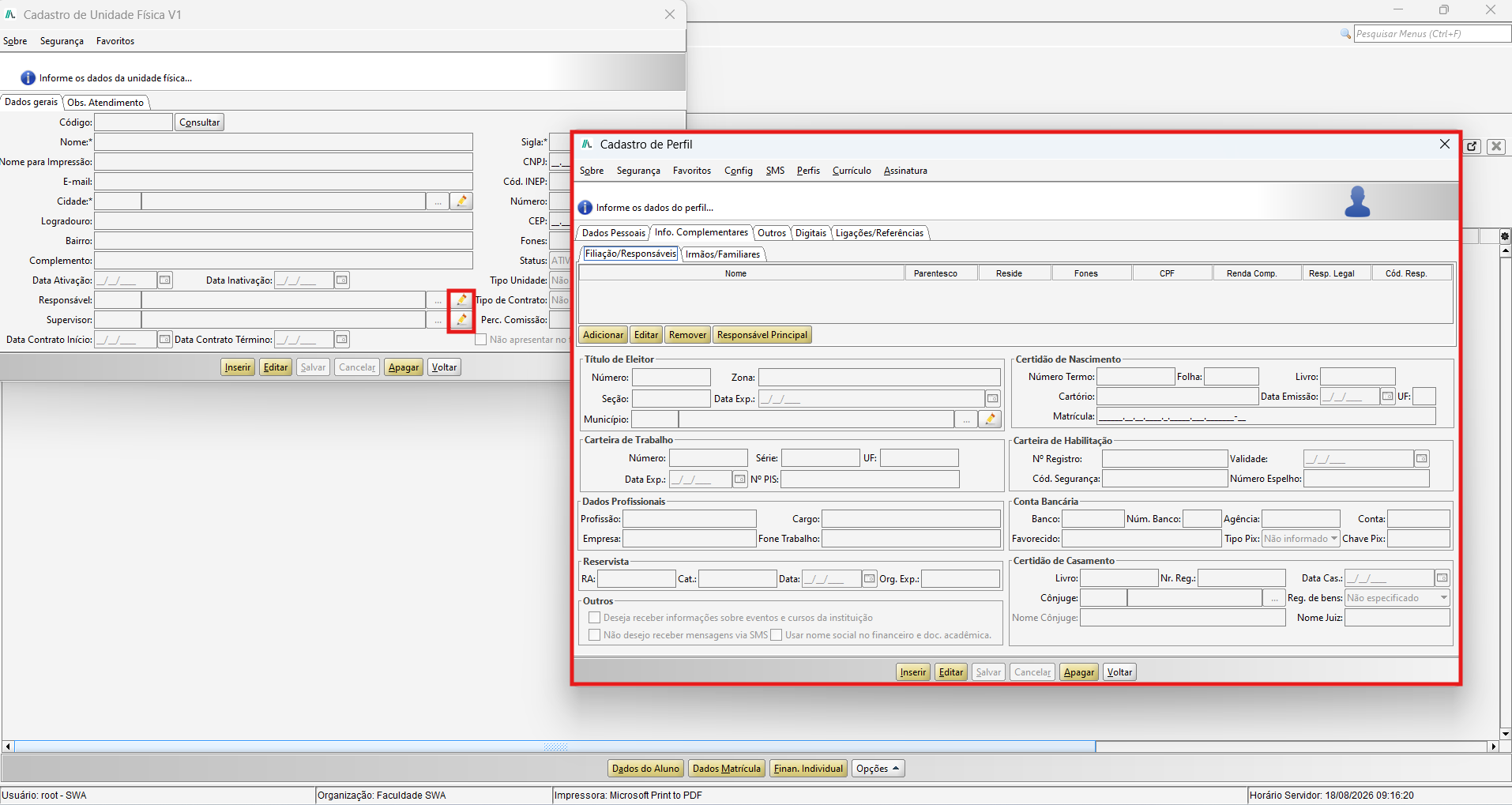This screenshot has height=805, width=1512.
Task: Check 'Deseja receber informações sobre eventos e cursos'
Action: tap(595, 618)
